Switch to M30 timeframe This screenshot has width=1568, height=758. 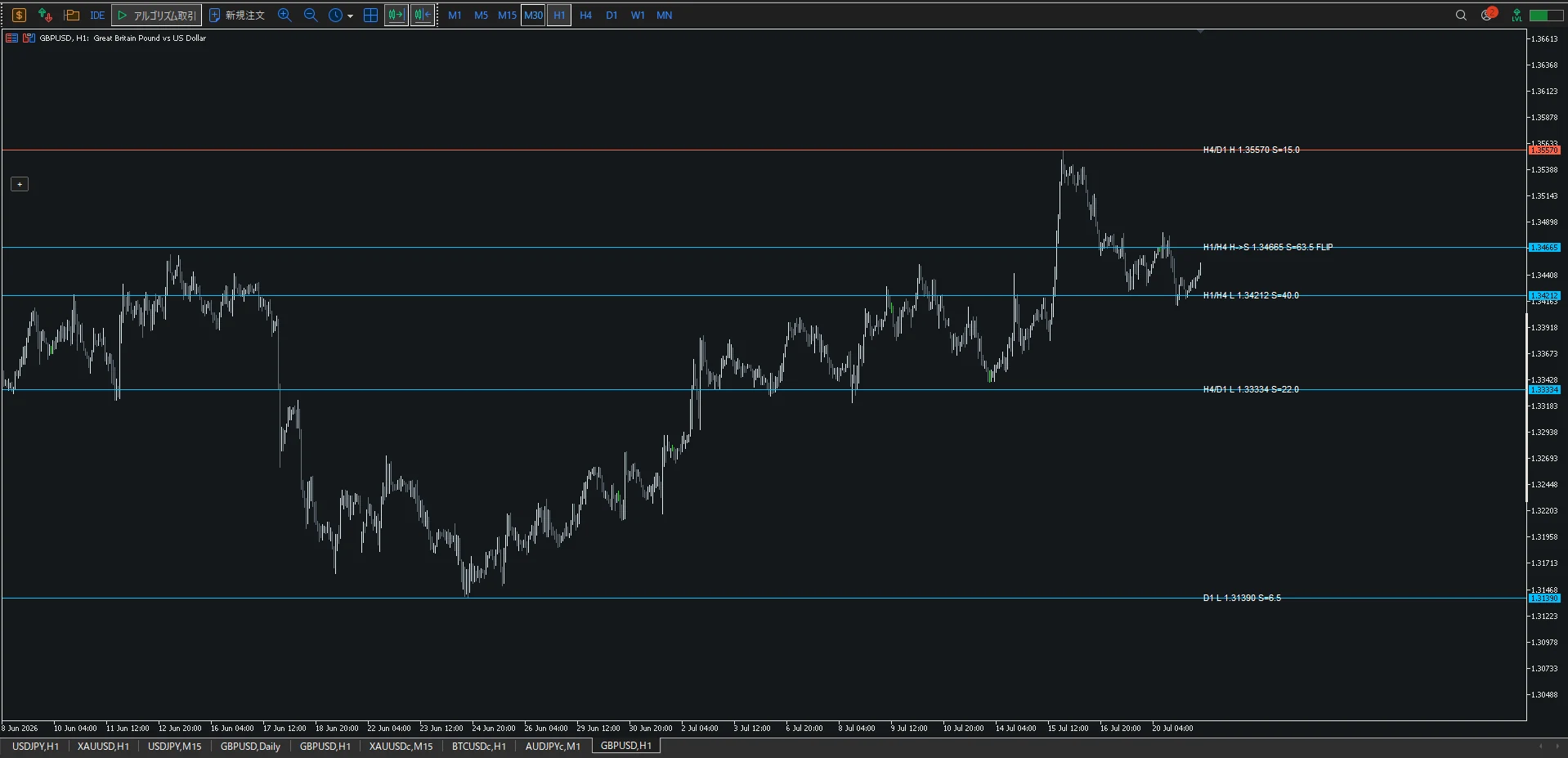pos(533,15)
